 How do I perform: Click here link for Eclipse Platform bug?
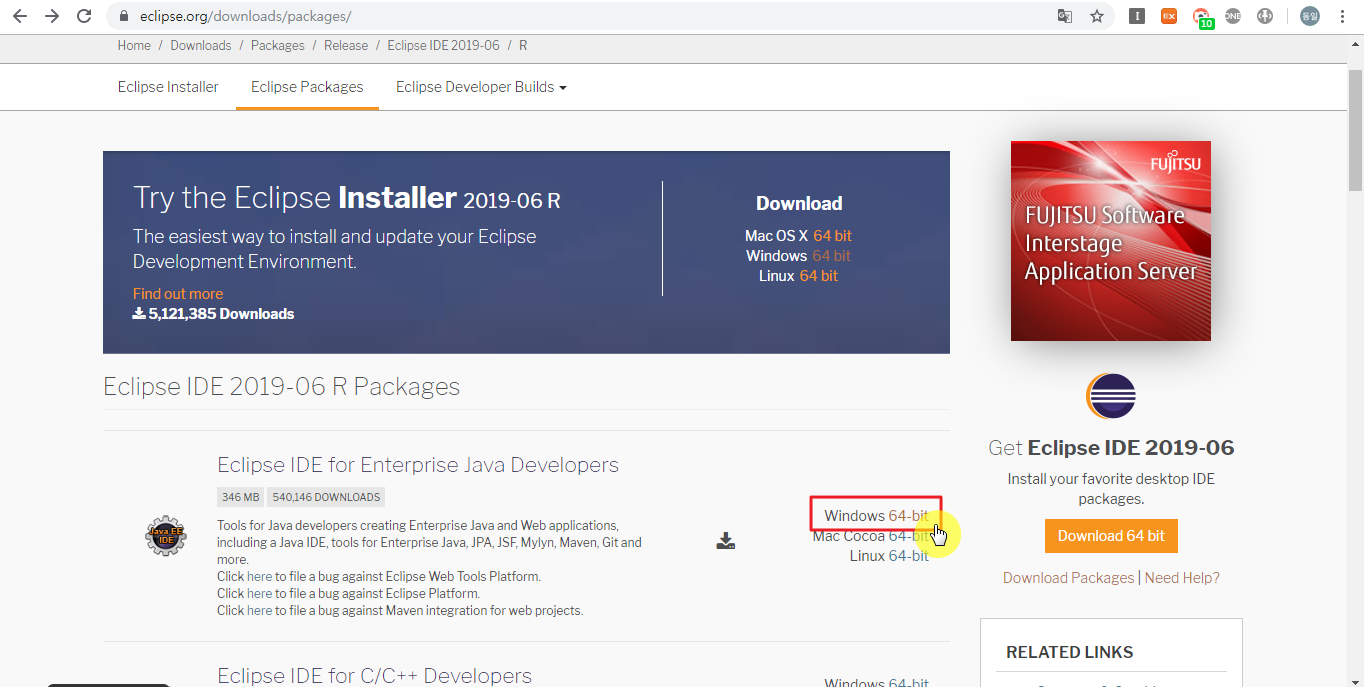click(260, 594)
